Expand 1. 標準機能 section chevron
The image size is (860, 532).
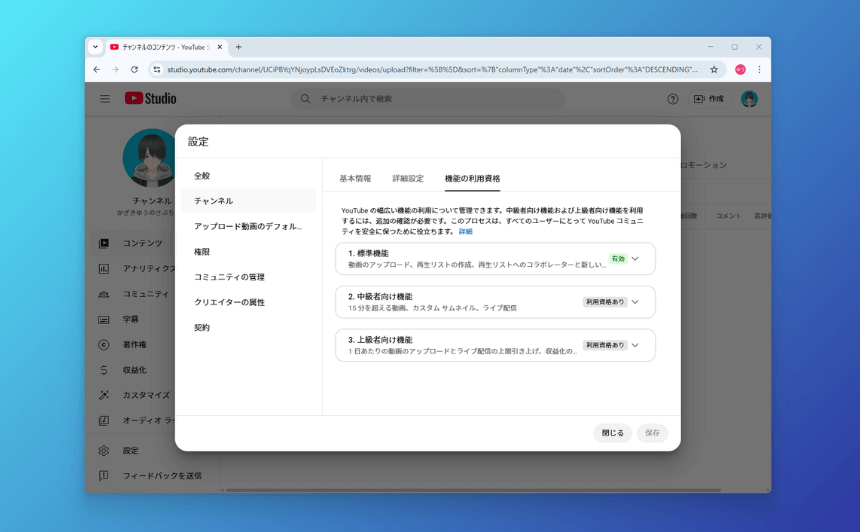click(x=635, y=259)
